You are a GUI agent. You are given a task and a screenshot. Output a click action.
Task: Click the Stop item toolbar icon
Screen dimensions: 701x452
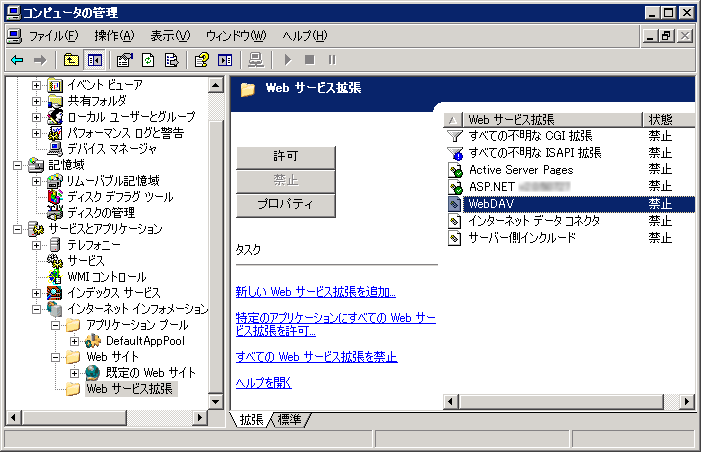[309, 60]
